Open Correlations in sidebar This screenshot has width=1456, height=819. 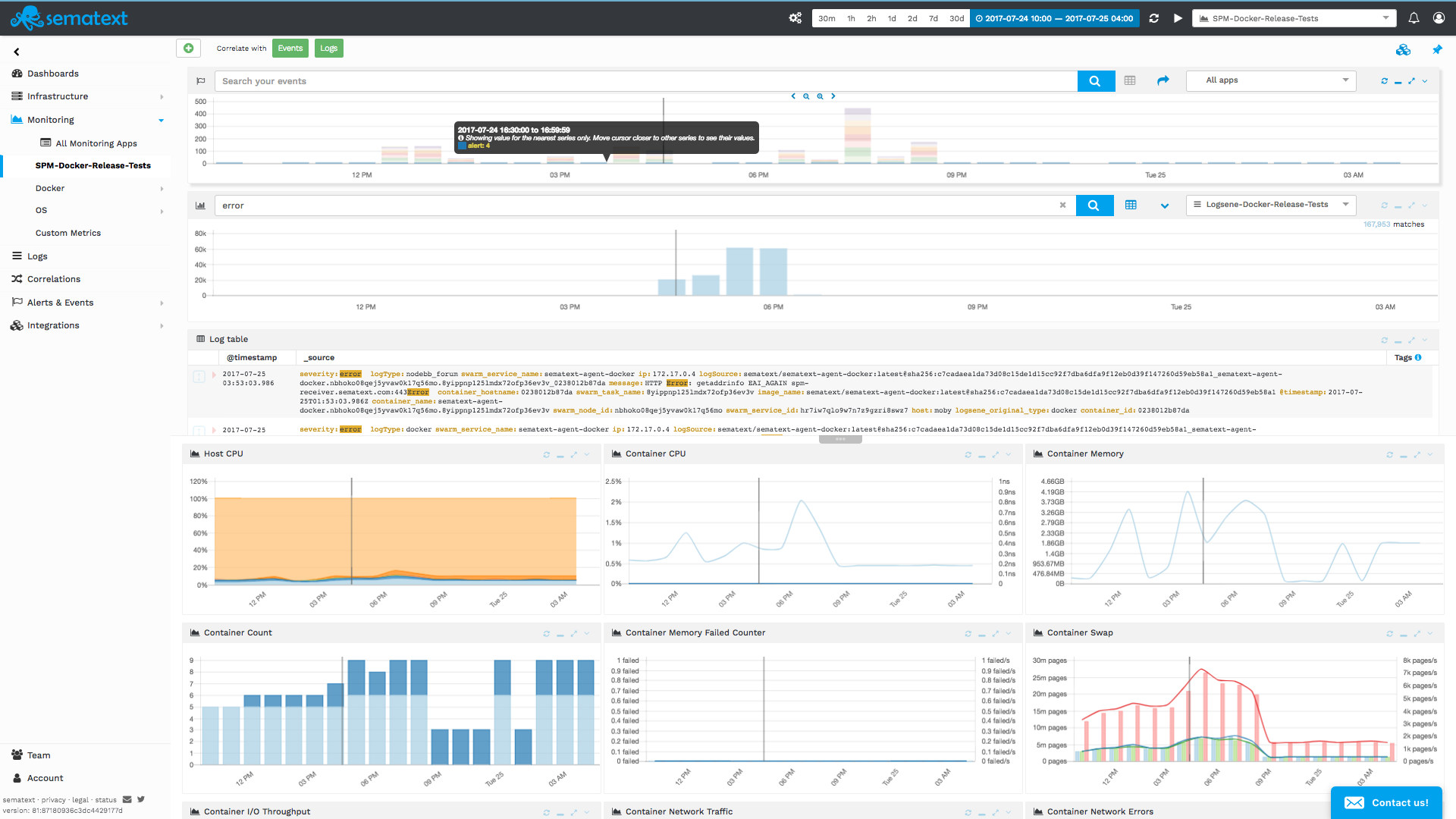click(x=53, y=279)
